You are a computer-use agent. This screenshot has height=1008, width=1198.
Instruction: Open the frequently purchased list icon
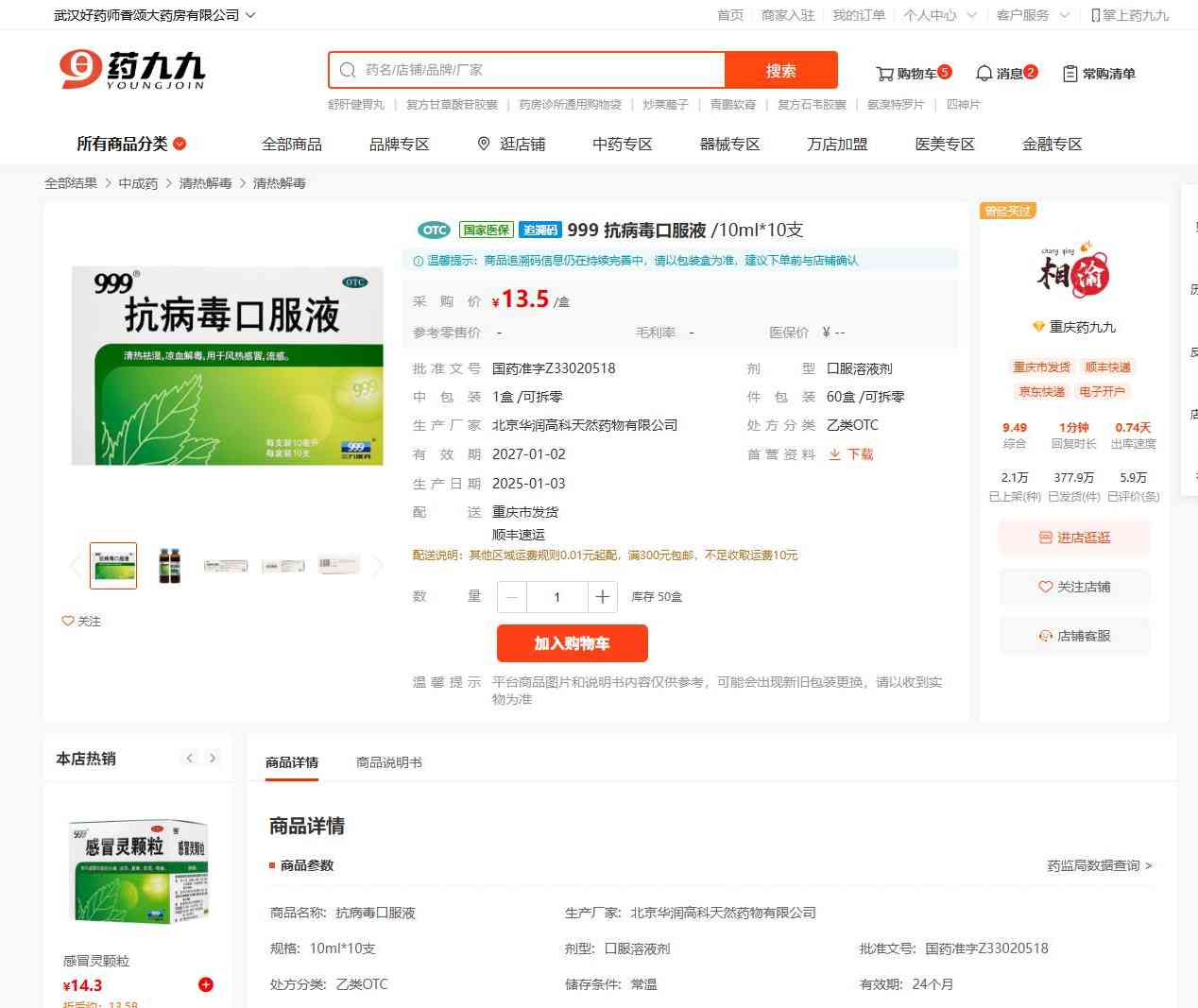click(x=1070, y=74)
